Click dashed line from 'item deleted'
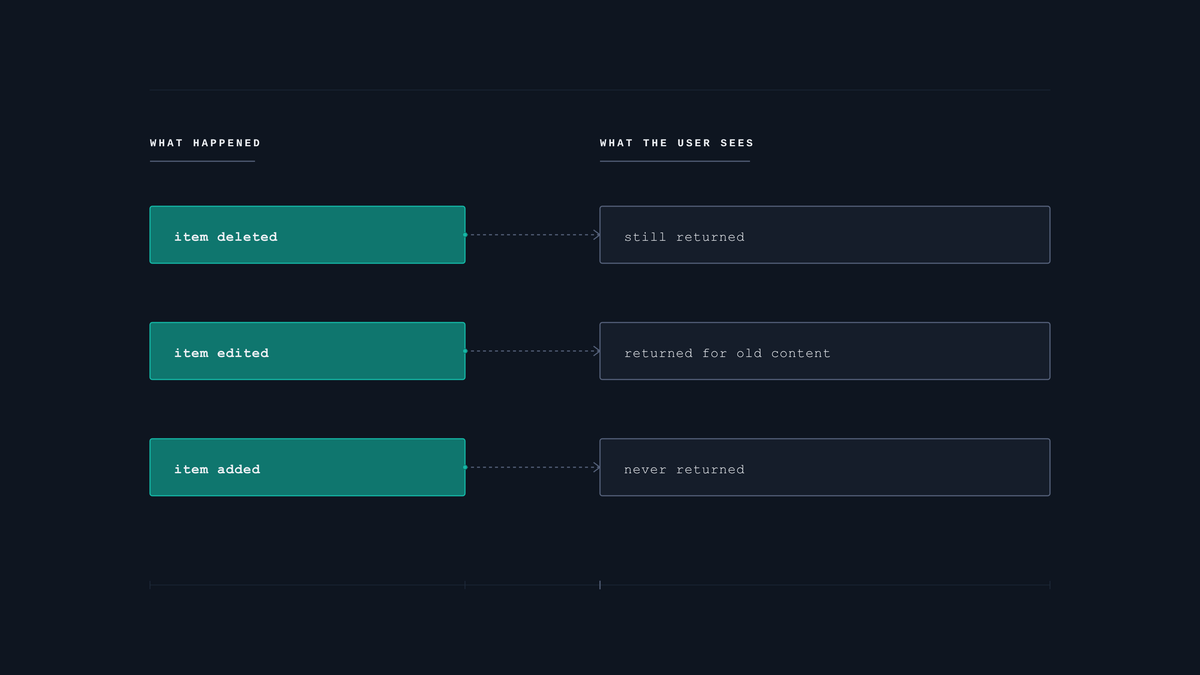This screenshot has width=1200, height=675. pyautogui.click(x=530, y=235)
